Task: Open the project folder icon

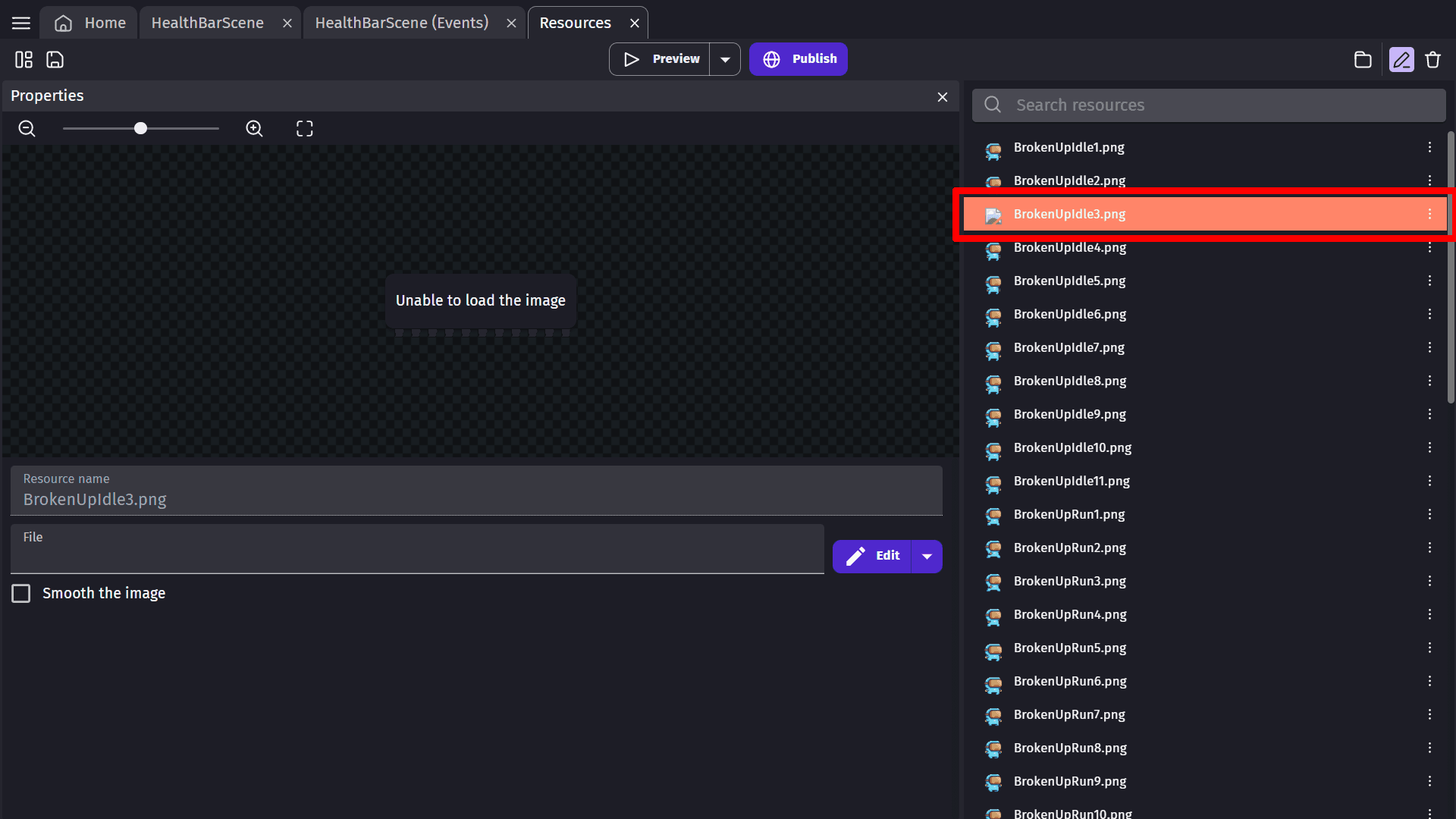Action: [1363, 59]
